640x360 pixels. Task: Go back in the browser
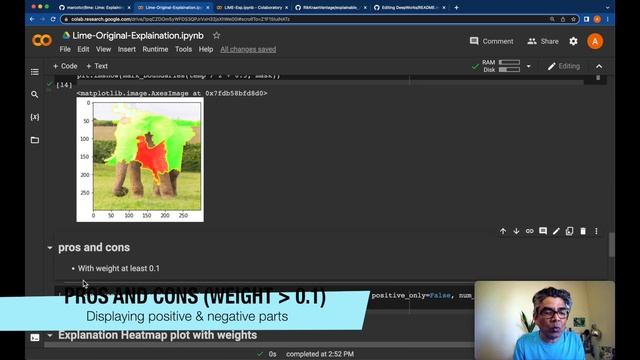[x=32, y=19]
